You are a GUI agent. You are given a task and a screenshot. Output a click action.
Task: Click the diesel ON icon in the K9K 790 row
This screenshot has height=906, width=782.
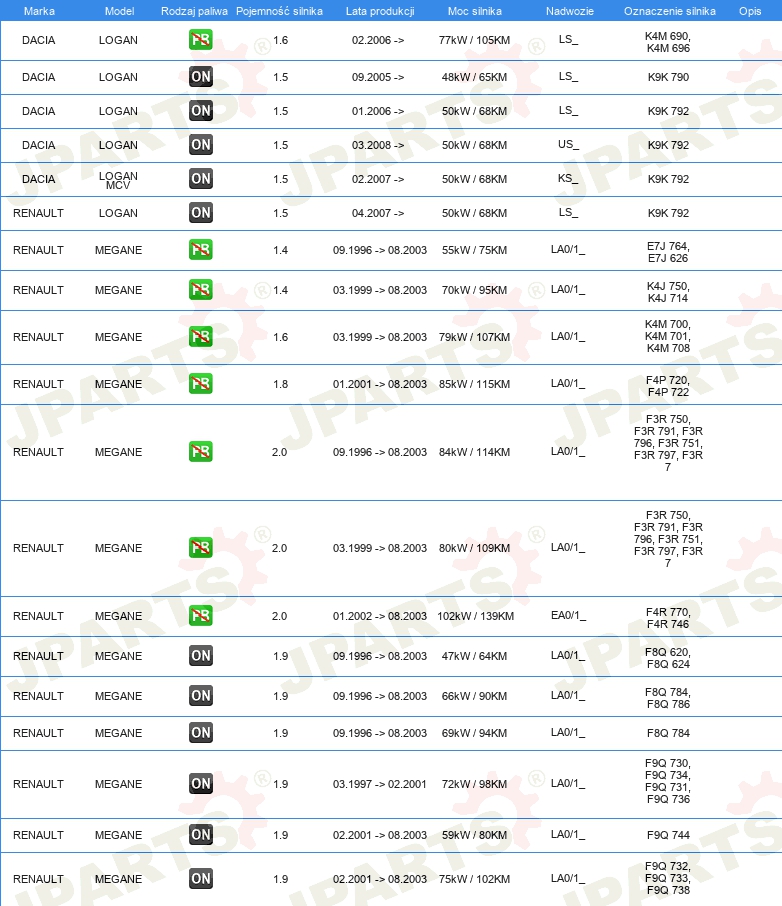click(201, 76)
